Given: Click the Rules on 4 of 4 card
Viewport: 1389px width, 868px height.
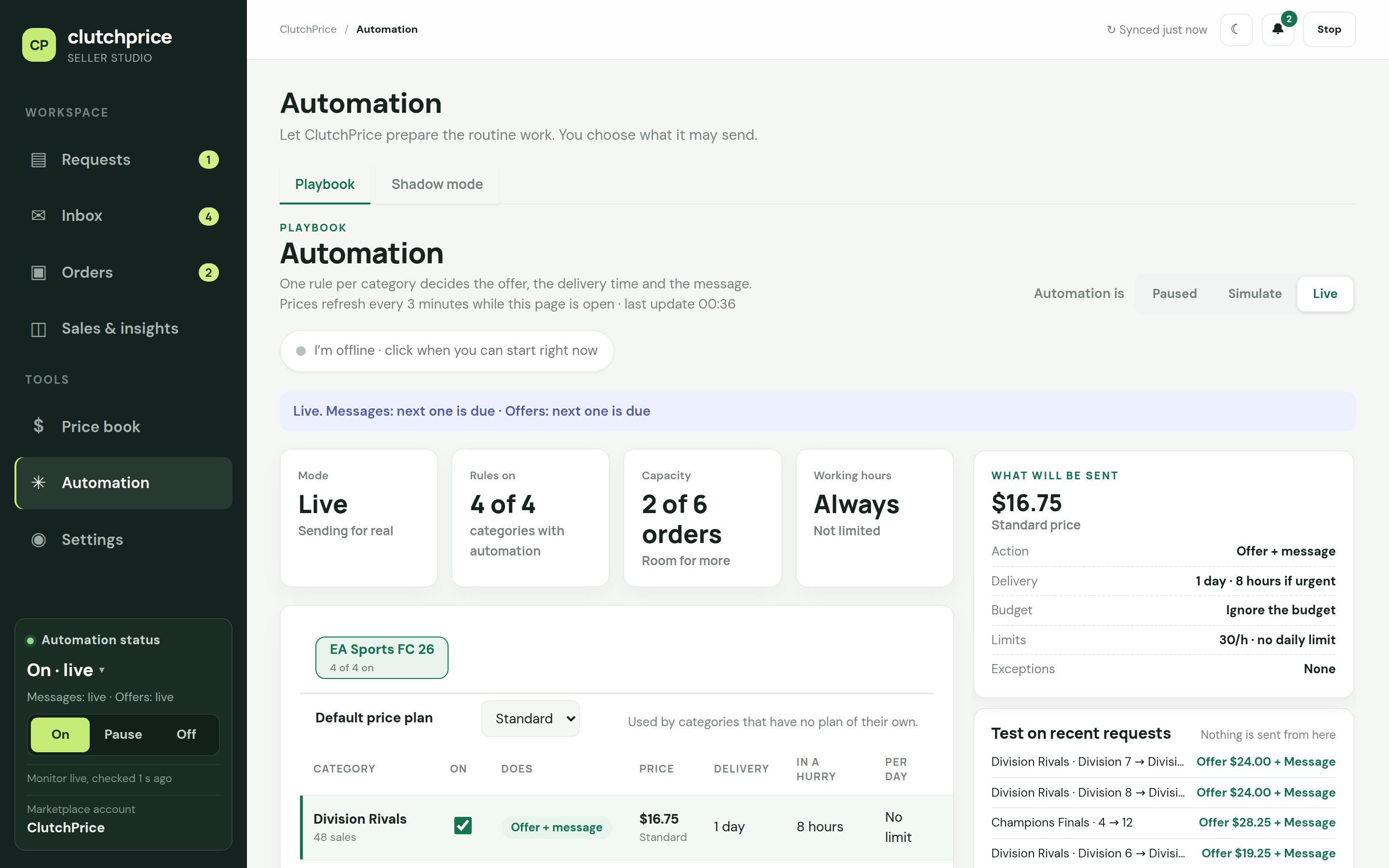Looking at the screenshot, I should point(530,518).
